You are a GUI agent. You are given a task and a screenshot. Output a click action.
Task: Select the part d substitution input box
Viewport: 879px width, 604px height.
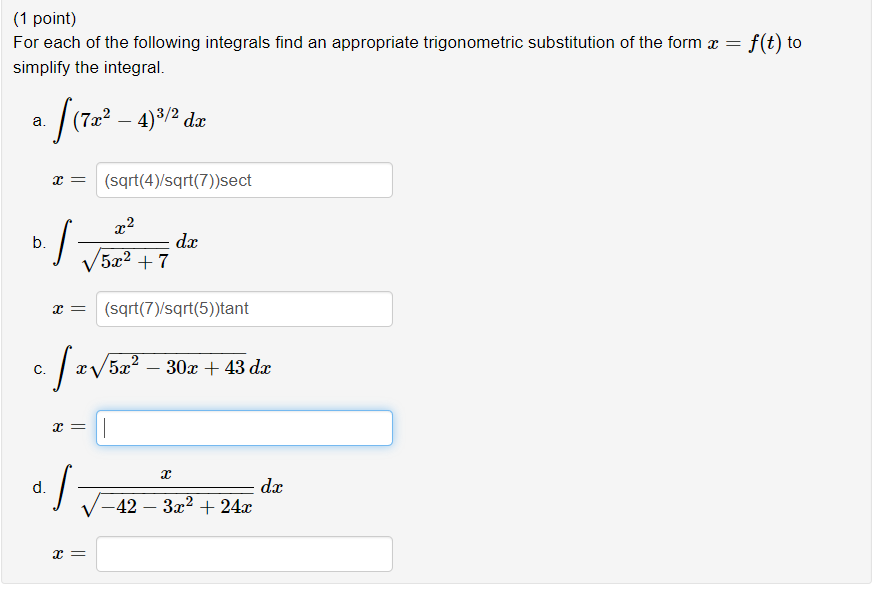tap(243, 553)
